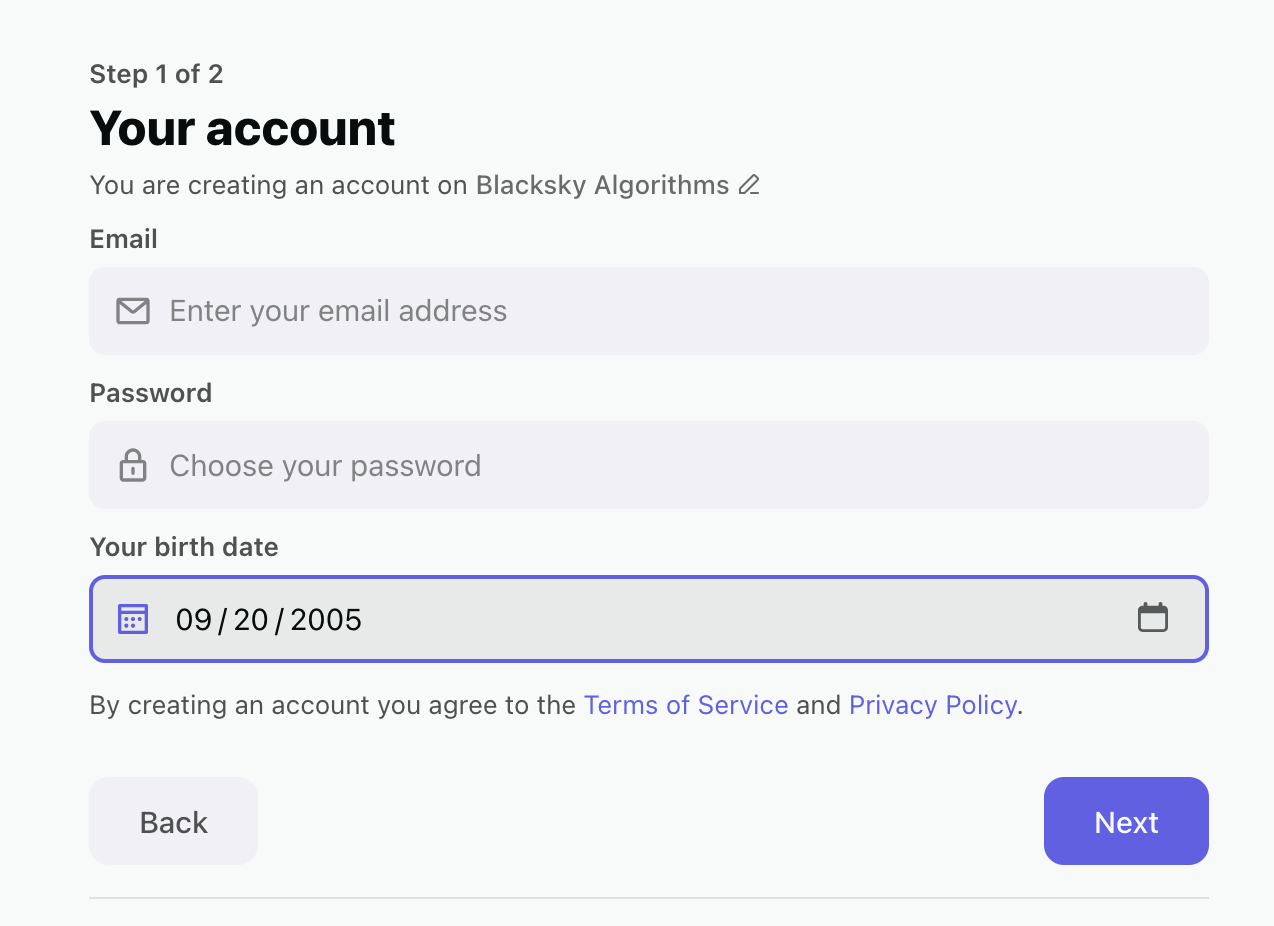
Task: Continue with the Next button
Action: tap(1126, 821)
